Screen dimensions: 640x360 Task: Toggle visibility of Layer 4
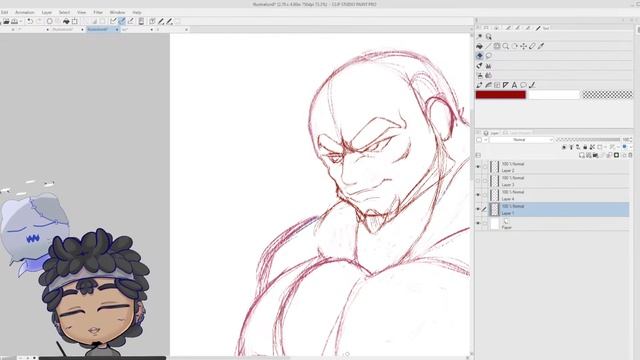478,195
